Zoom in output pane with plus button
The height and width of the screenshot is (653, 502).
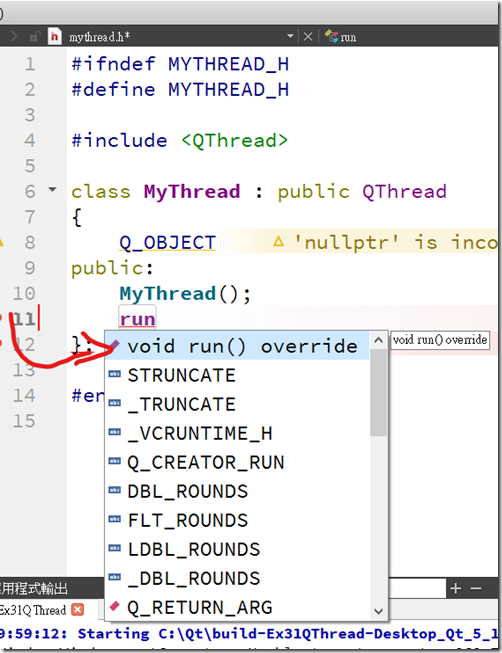click(x=455, y=588)
